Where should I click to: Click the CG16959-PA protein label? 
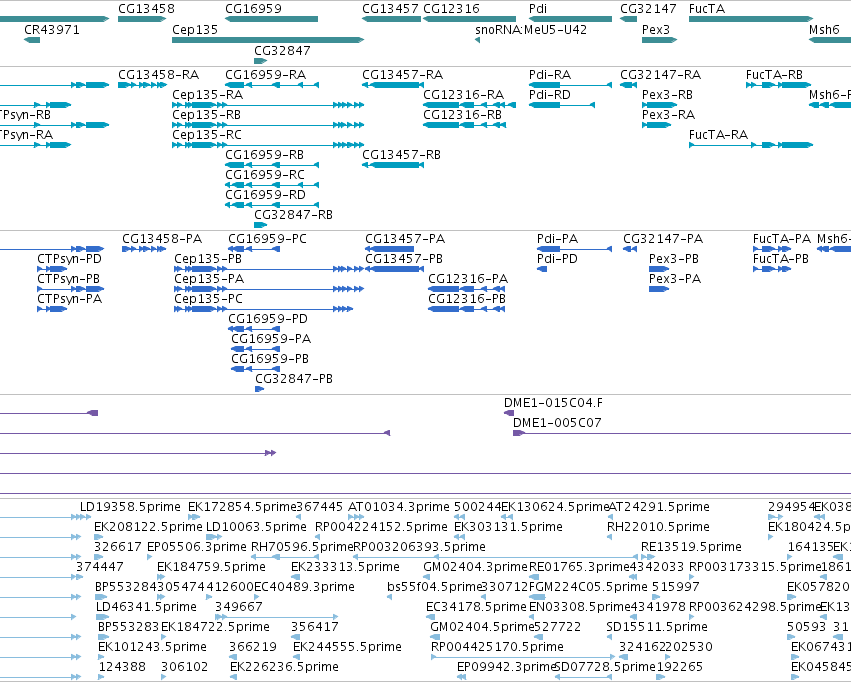271,339
